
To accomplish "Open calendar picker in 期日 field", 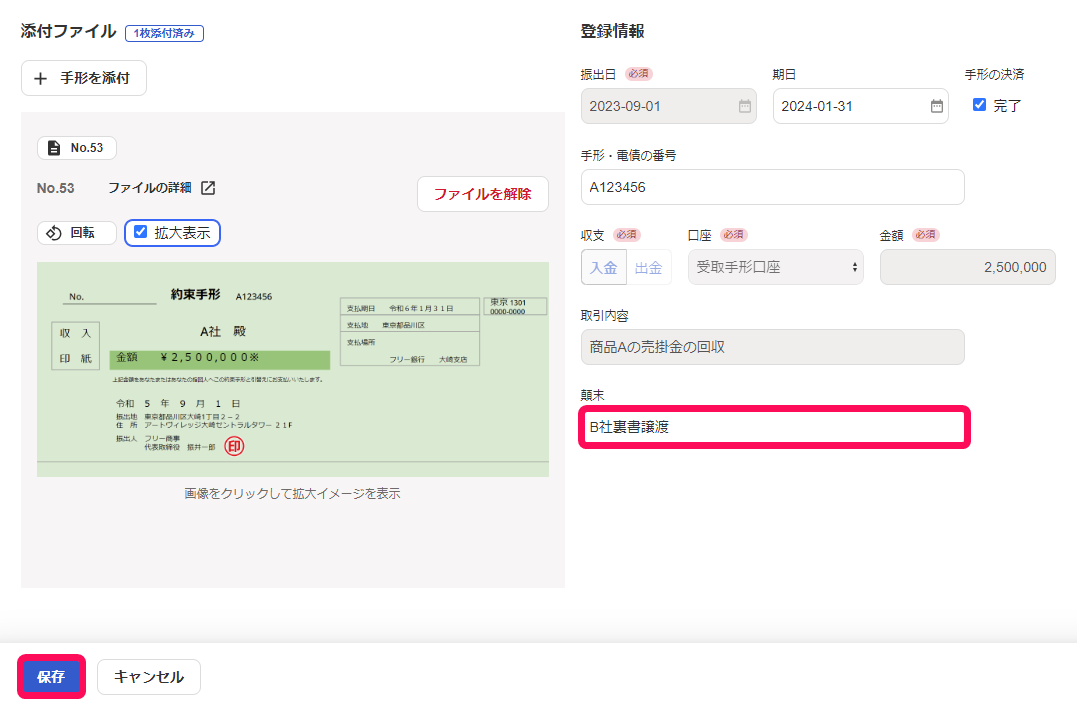I will click(937, 106).
